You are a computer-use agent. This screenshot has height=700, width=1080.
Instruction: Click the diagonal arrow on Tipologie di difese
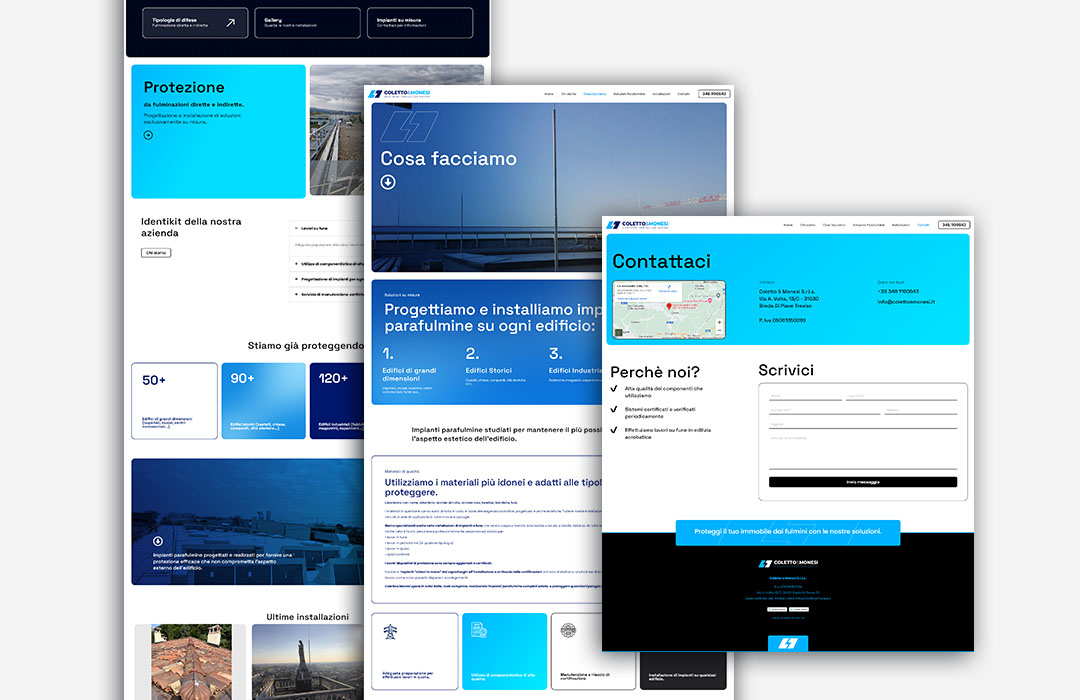231,22
